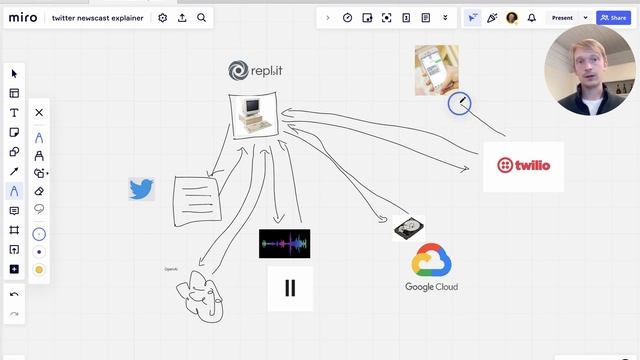The width and height of the screenshot is (640, 360).
Task: Choose the smart drawing tool
Action: [40, 173]
